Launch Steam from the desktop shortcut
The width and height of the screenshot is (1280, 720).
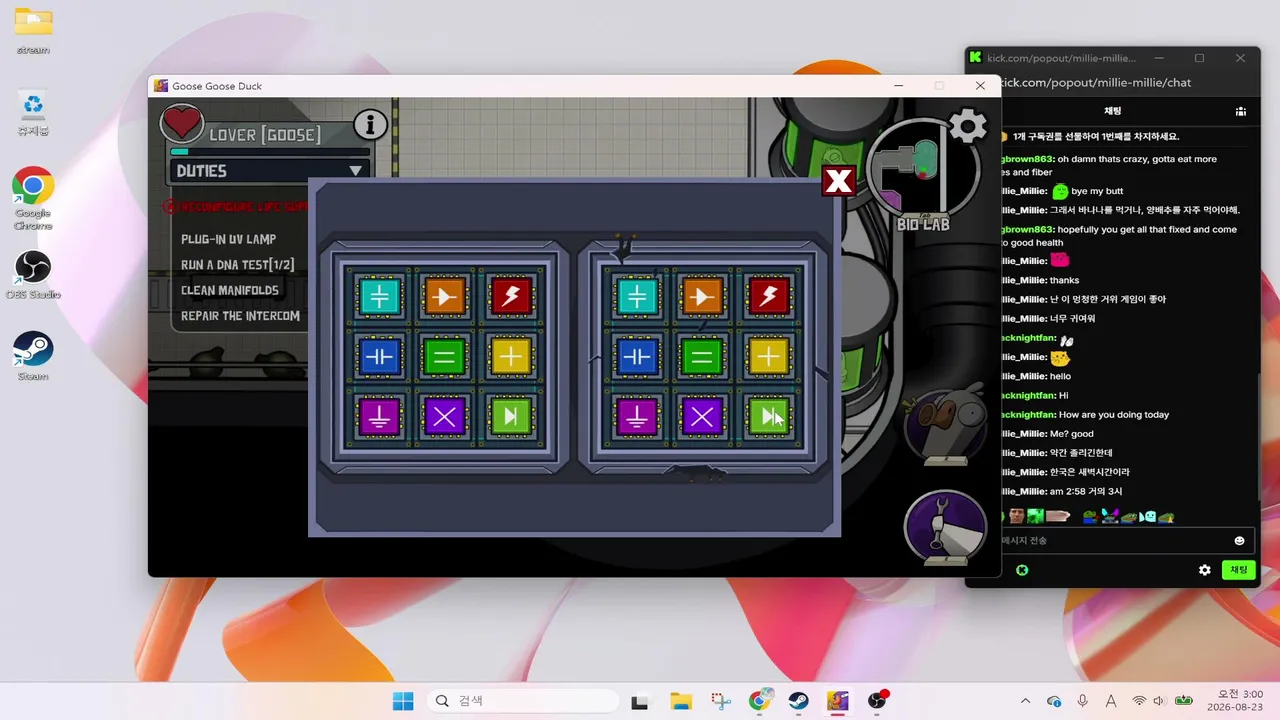33,356
